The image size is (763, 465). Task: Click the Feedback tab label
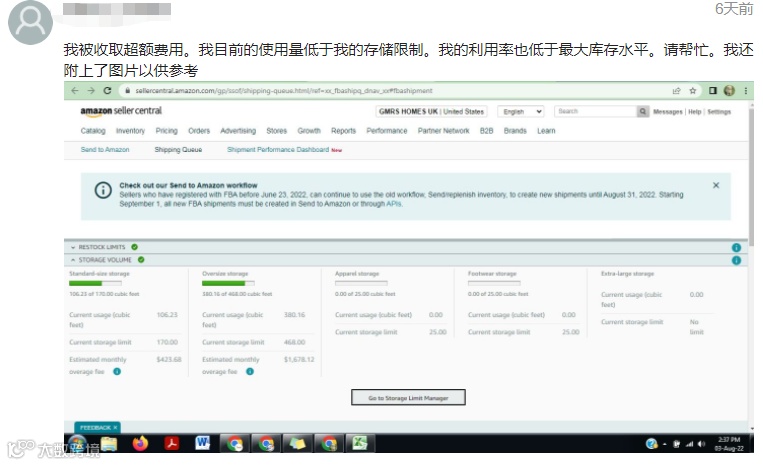pyautogui.click(x=95, y=428)
